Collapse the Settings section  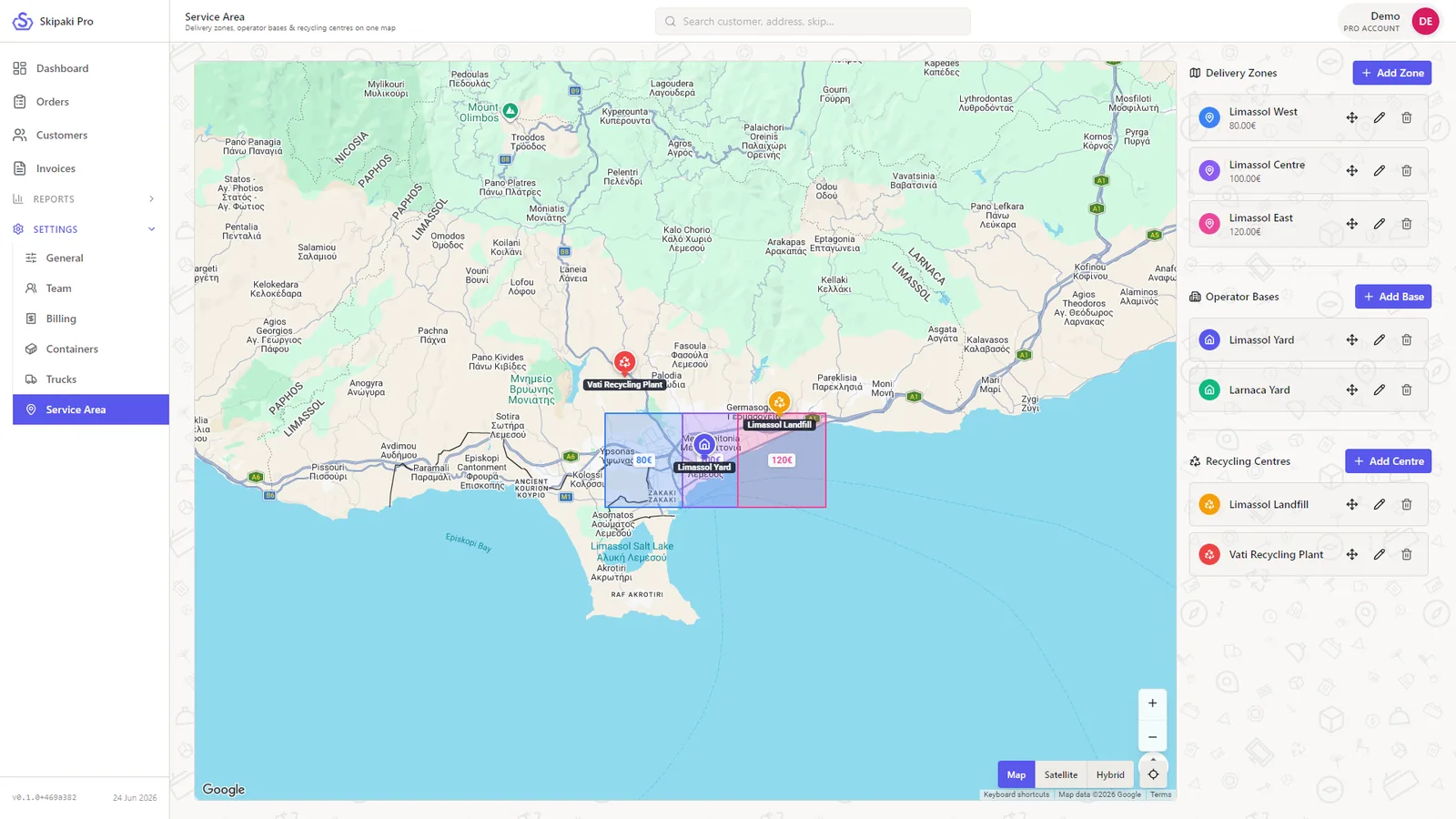point(85,229)
